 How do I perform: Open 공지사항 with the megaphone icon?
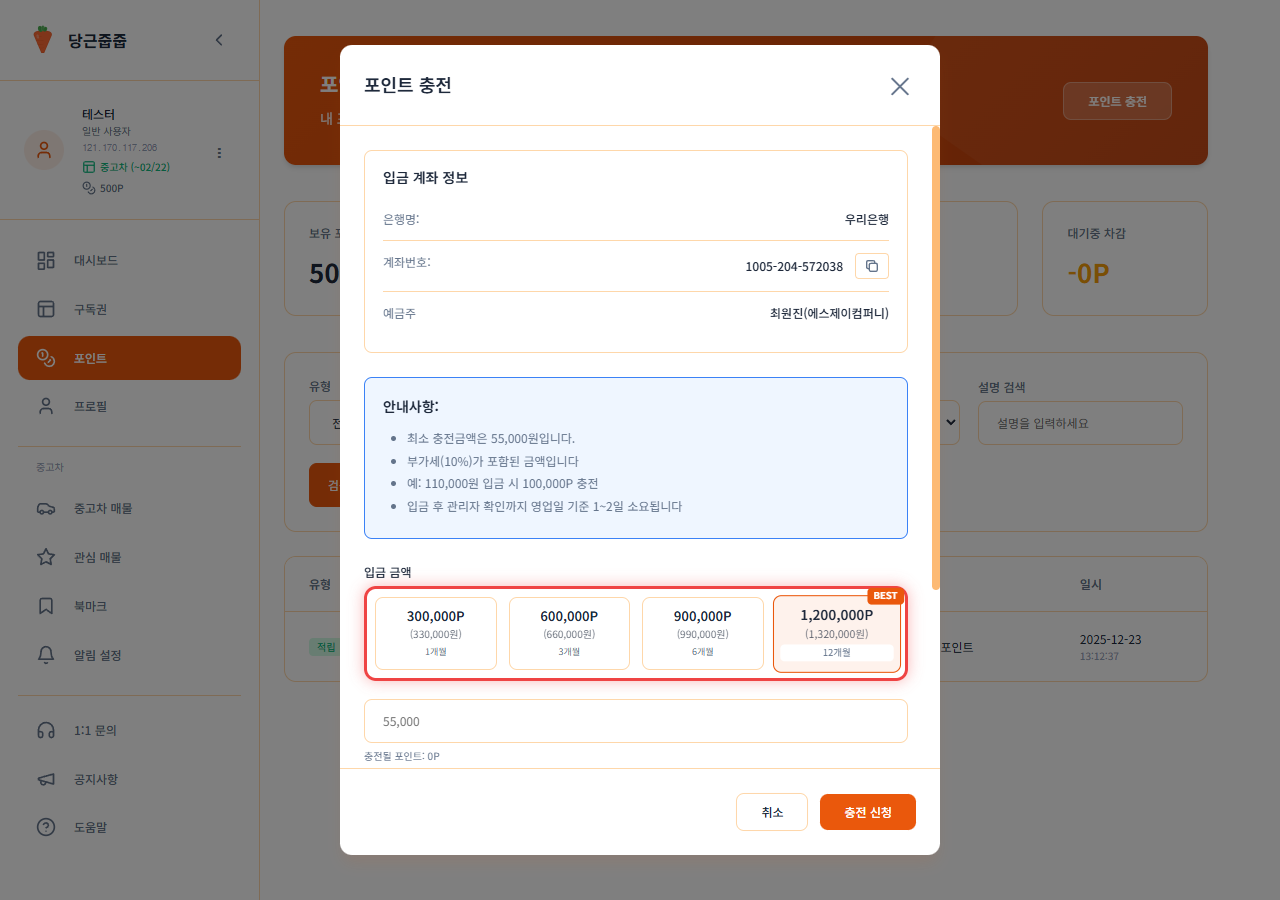point(44,779)
